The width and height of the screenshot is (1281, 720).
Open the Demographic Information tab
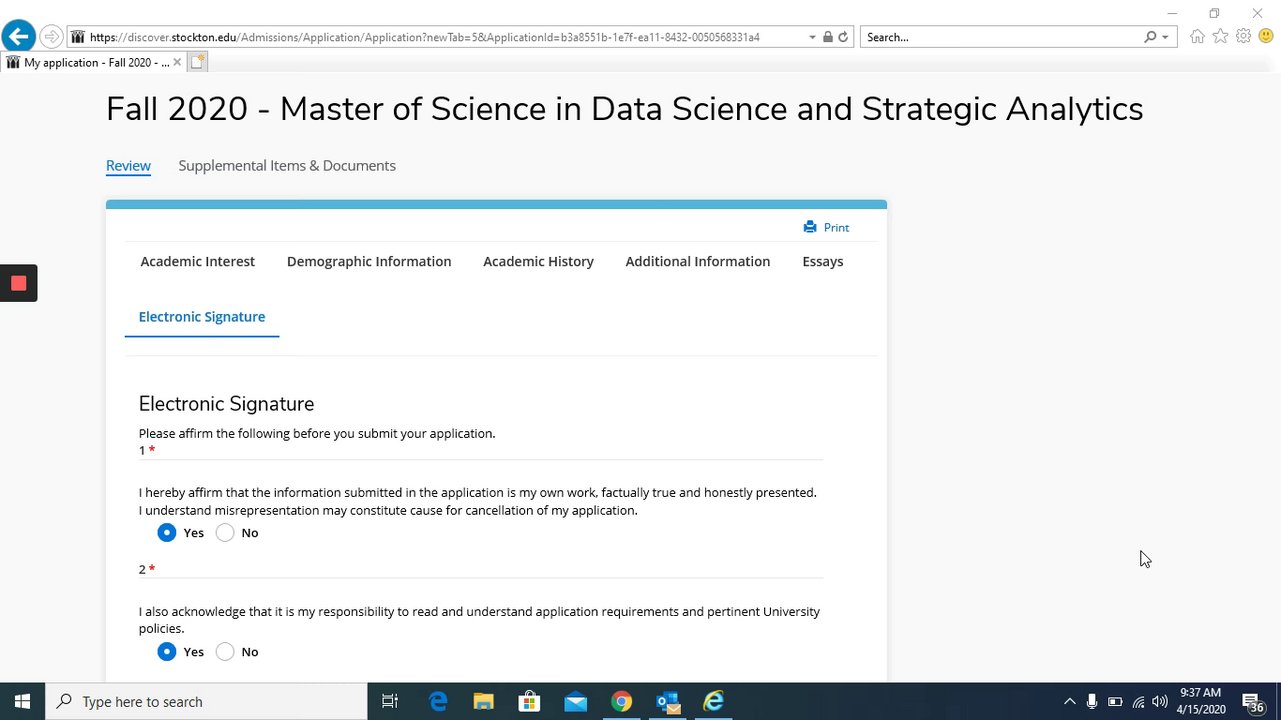tap(369, 261)
